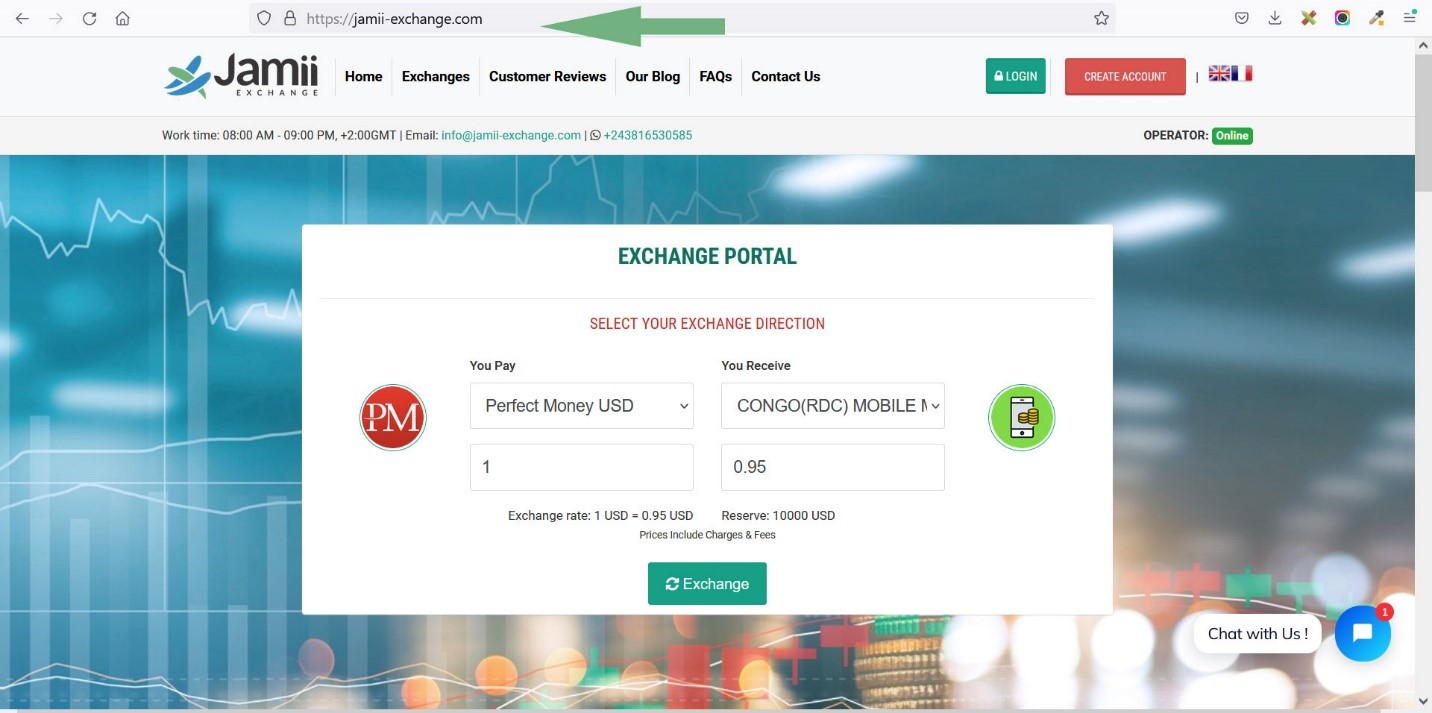This screenshot has width=1432, height=713.
Task: Open the browser application menu icon
Action: (x=1410, y=18)
